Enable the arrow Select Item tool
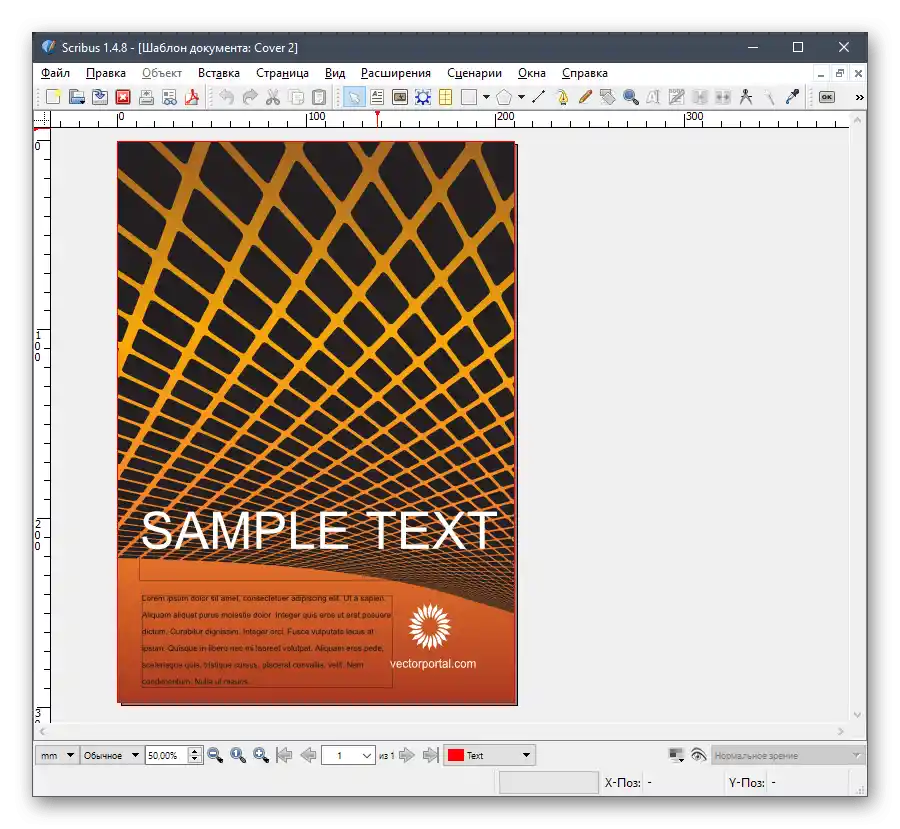This screenshot has width=900, height=829. (353, 97)
